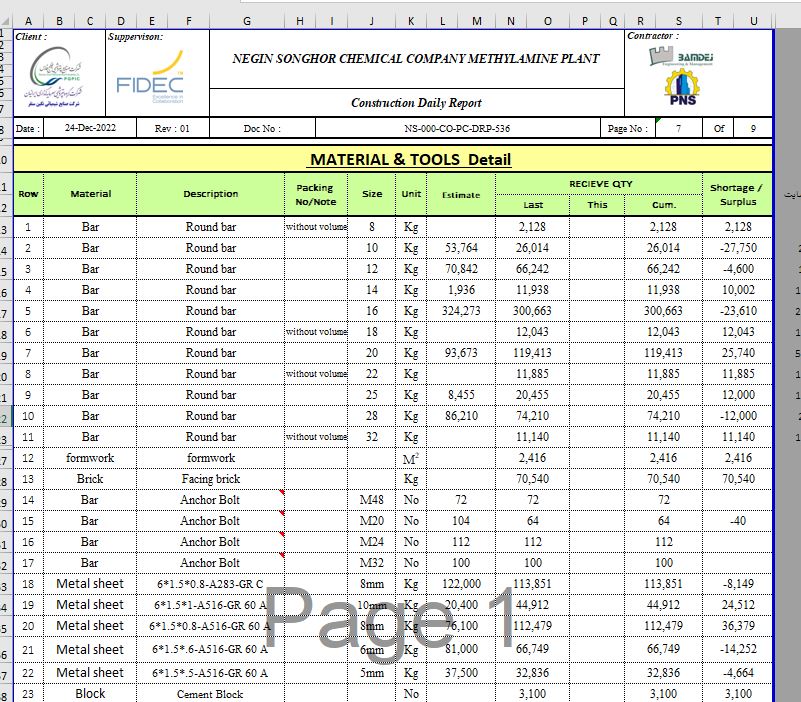Viewport: 801px width, 702px height.
Task: Select the Facing brick description cell
Action: pyautogui.click(x=210, y=479)
